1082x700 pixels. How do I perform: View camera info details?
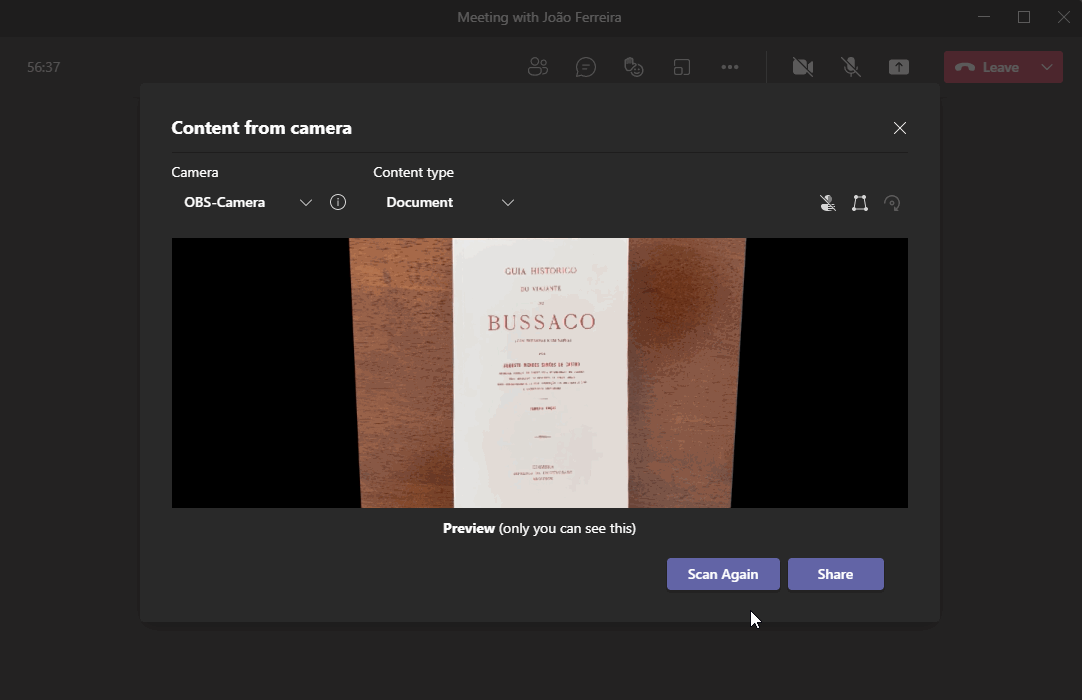tap(338, 202)
